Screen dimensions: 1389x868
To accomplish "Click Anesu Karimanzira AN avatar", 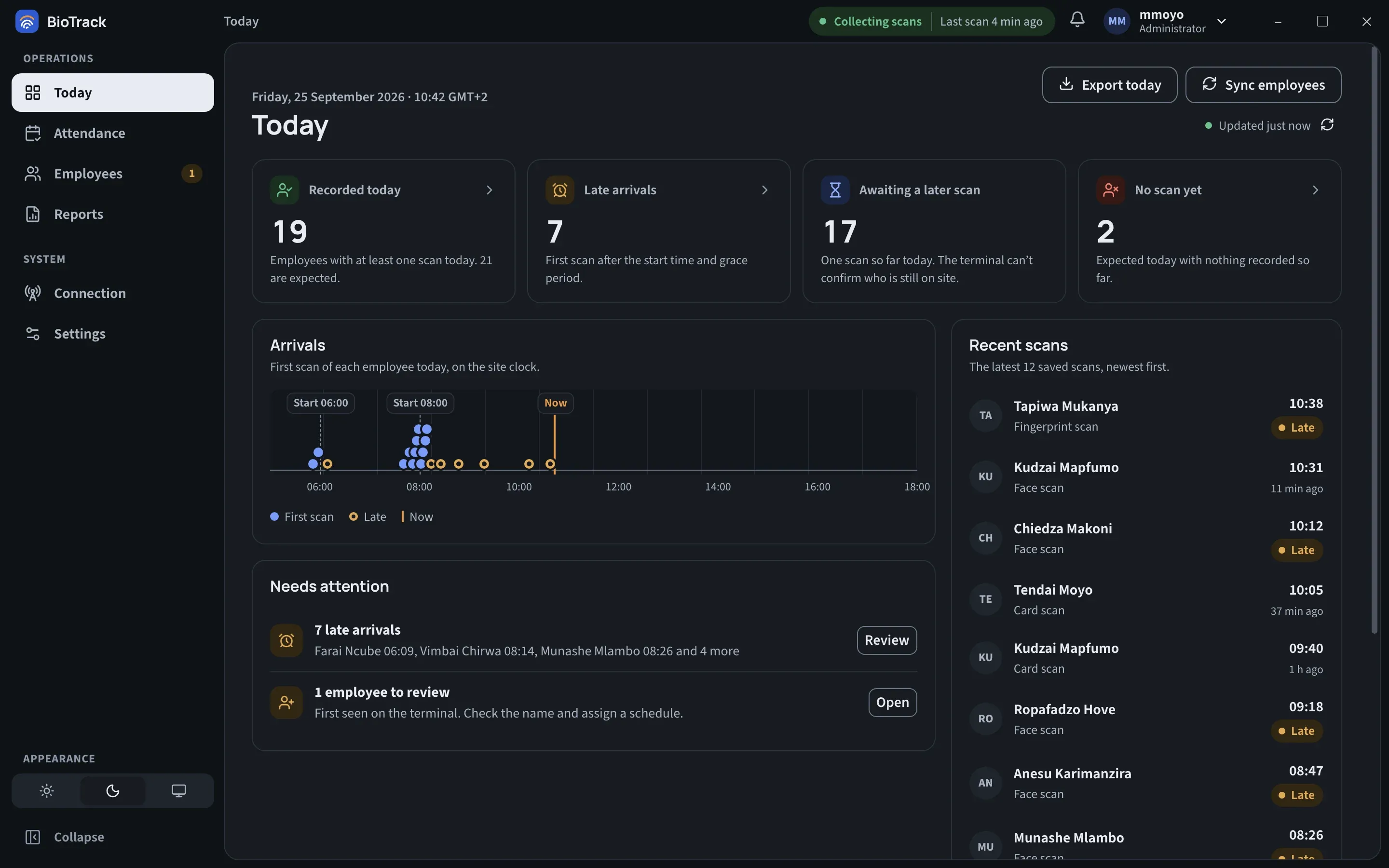I will tap(985, 783).
